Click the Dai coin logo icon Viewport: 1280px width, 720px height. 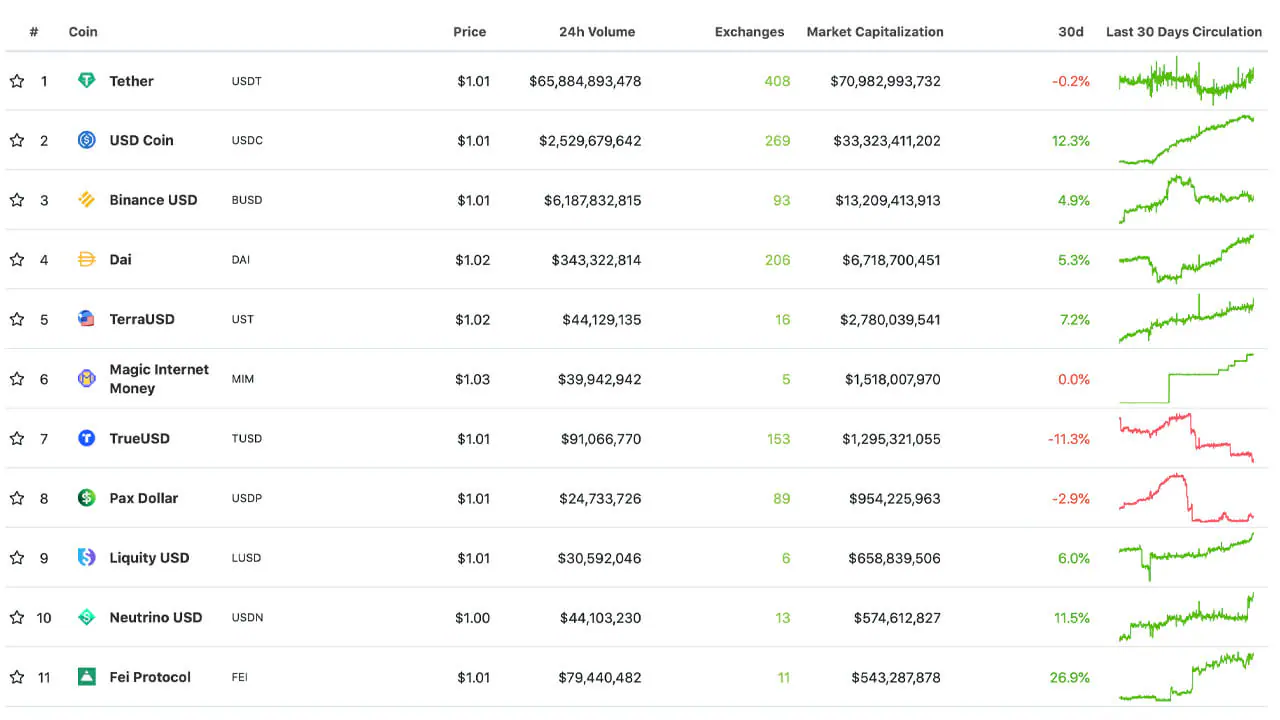click(x=87, y=259)
